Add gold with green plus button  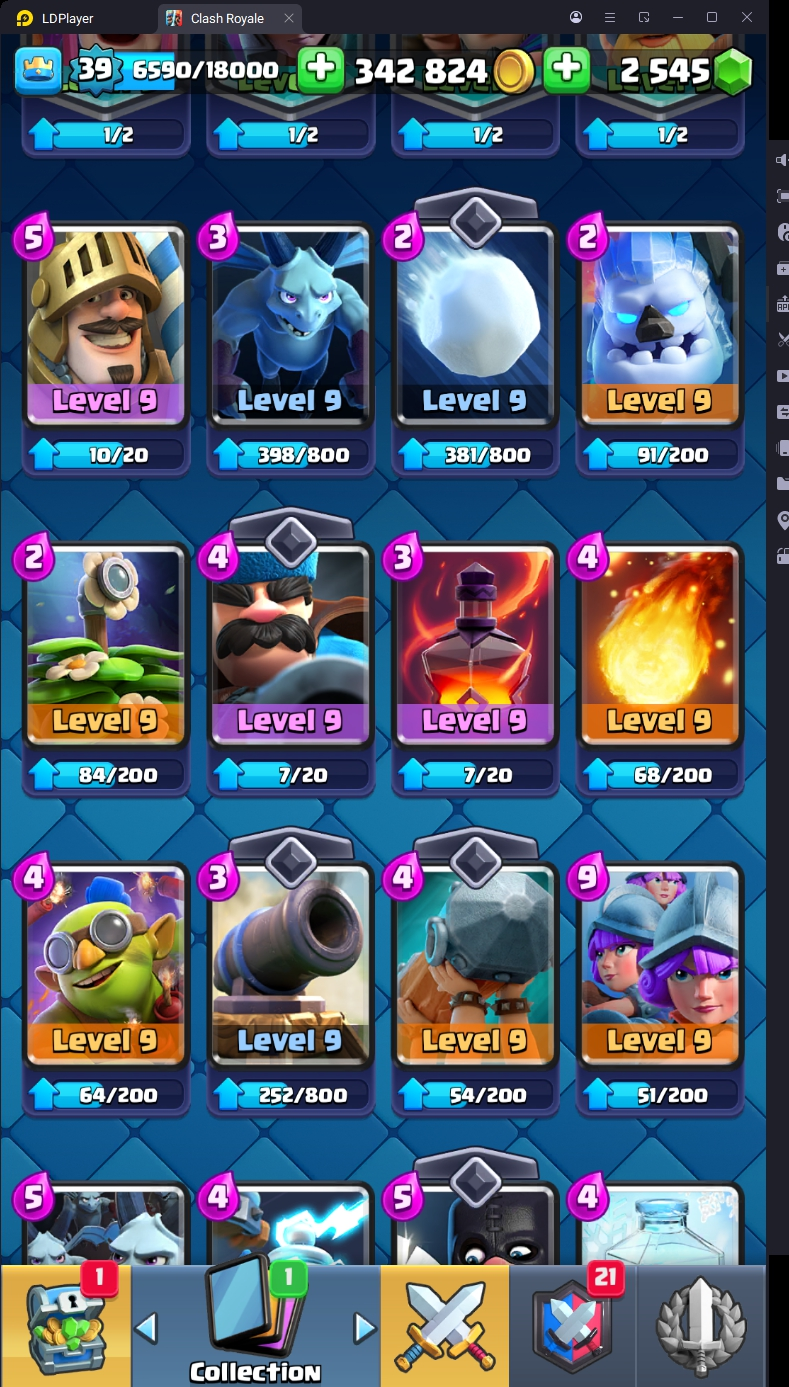(320, 69)
